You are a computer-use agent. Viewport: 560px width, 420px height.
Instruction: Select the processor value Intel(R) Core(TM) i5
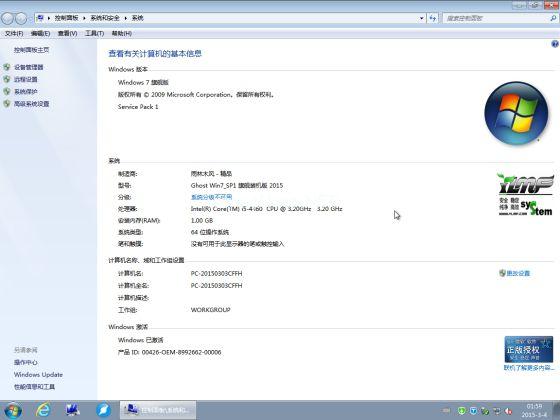coord(266,209)
